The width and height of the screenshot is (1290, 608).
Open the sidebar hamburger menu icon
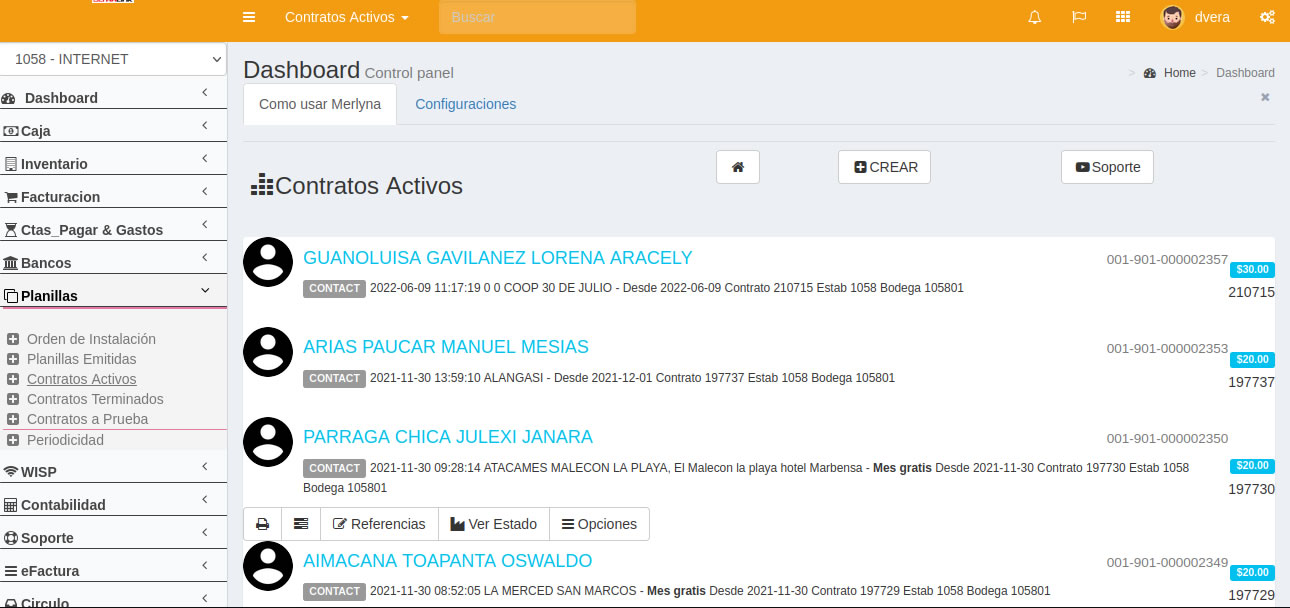(248, 17)
